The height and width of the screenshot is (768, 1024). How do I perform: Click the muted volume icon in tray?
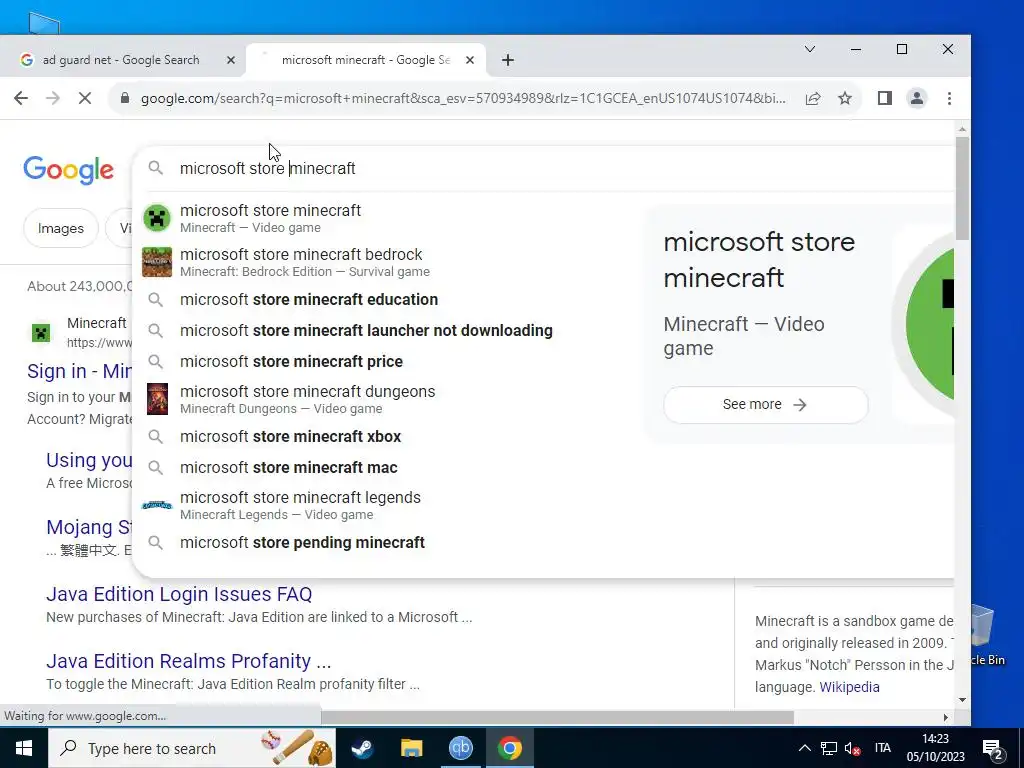click(x=852, y=748)
